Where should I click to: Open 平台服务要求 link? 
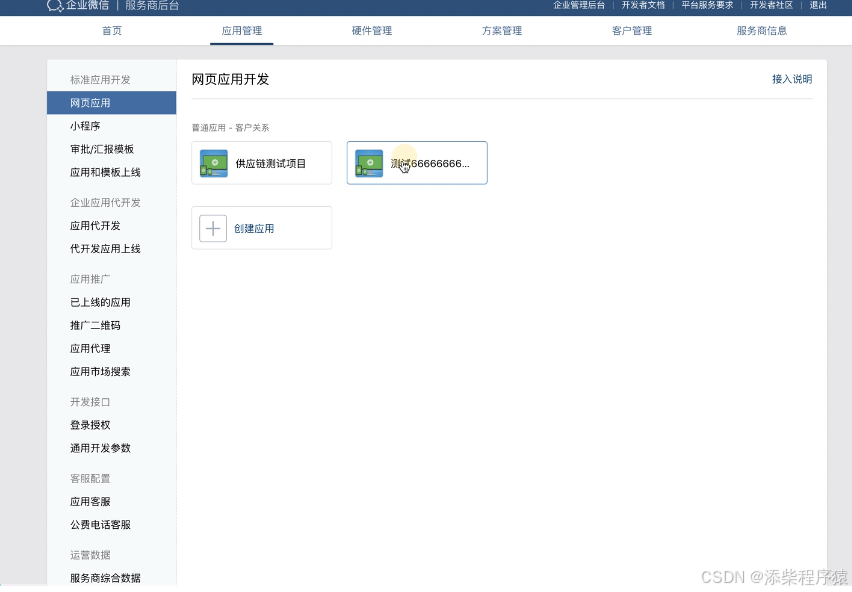[707, 5]
